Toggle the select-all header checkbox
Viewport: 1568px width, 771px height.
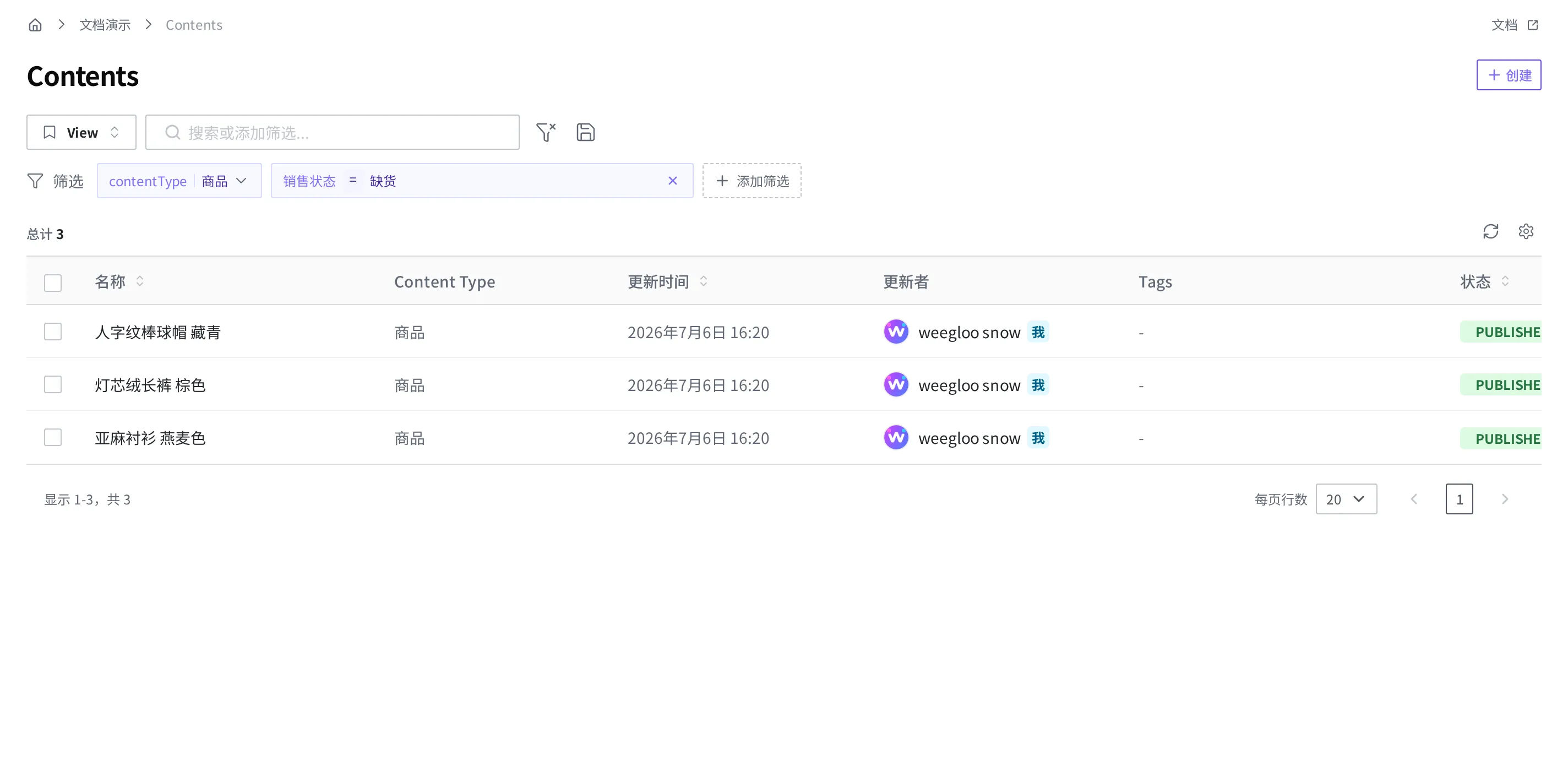coord(53,283)
